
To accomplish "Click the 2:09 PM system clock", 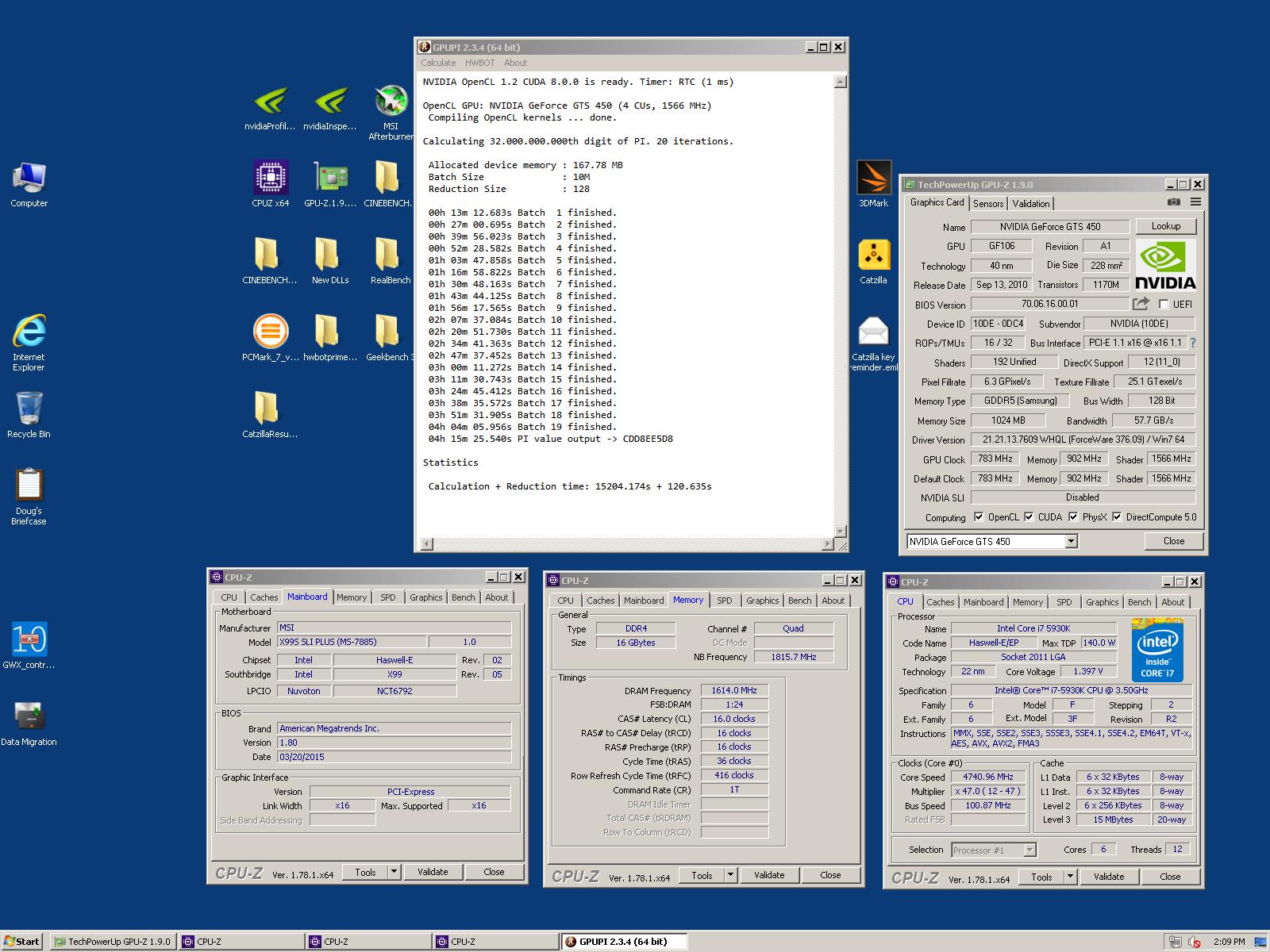I will pos(1229,942).
